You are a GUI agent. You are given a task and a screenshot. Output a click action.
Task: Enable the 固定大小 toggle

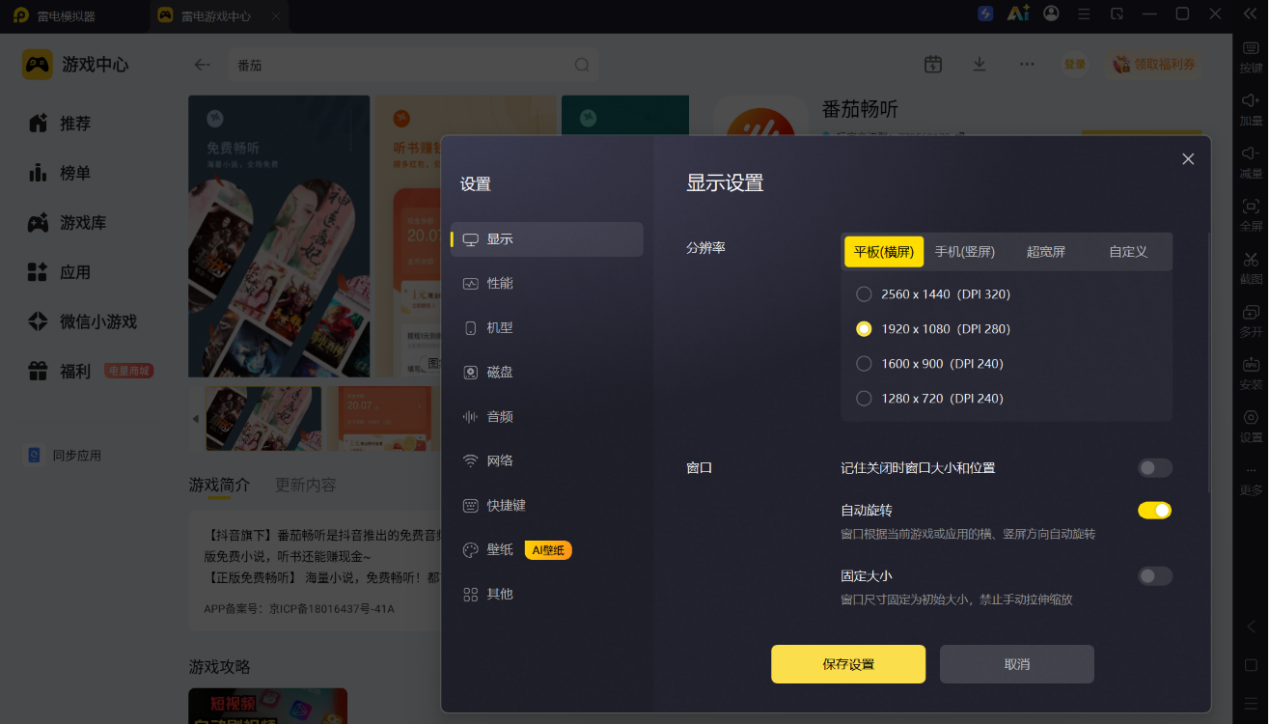click(1155, 576)
